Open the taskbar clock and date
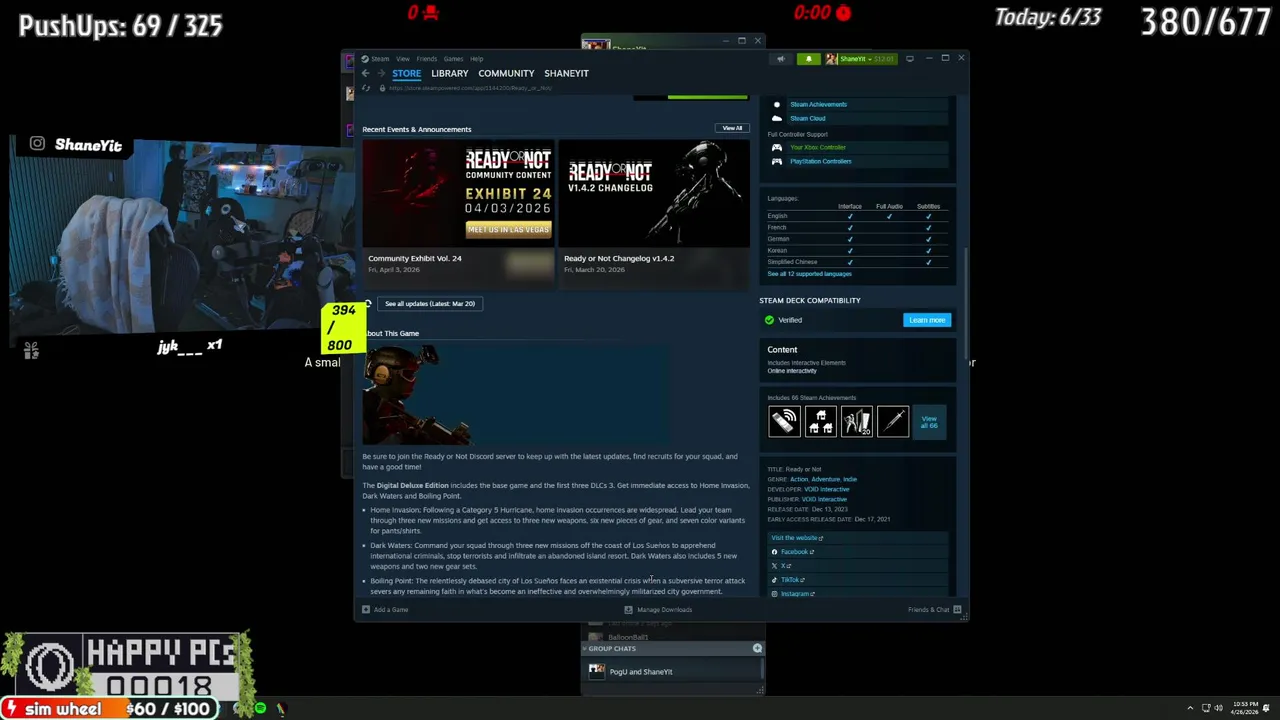This screenshot has width=1280, height=720. click(1245, 708)
